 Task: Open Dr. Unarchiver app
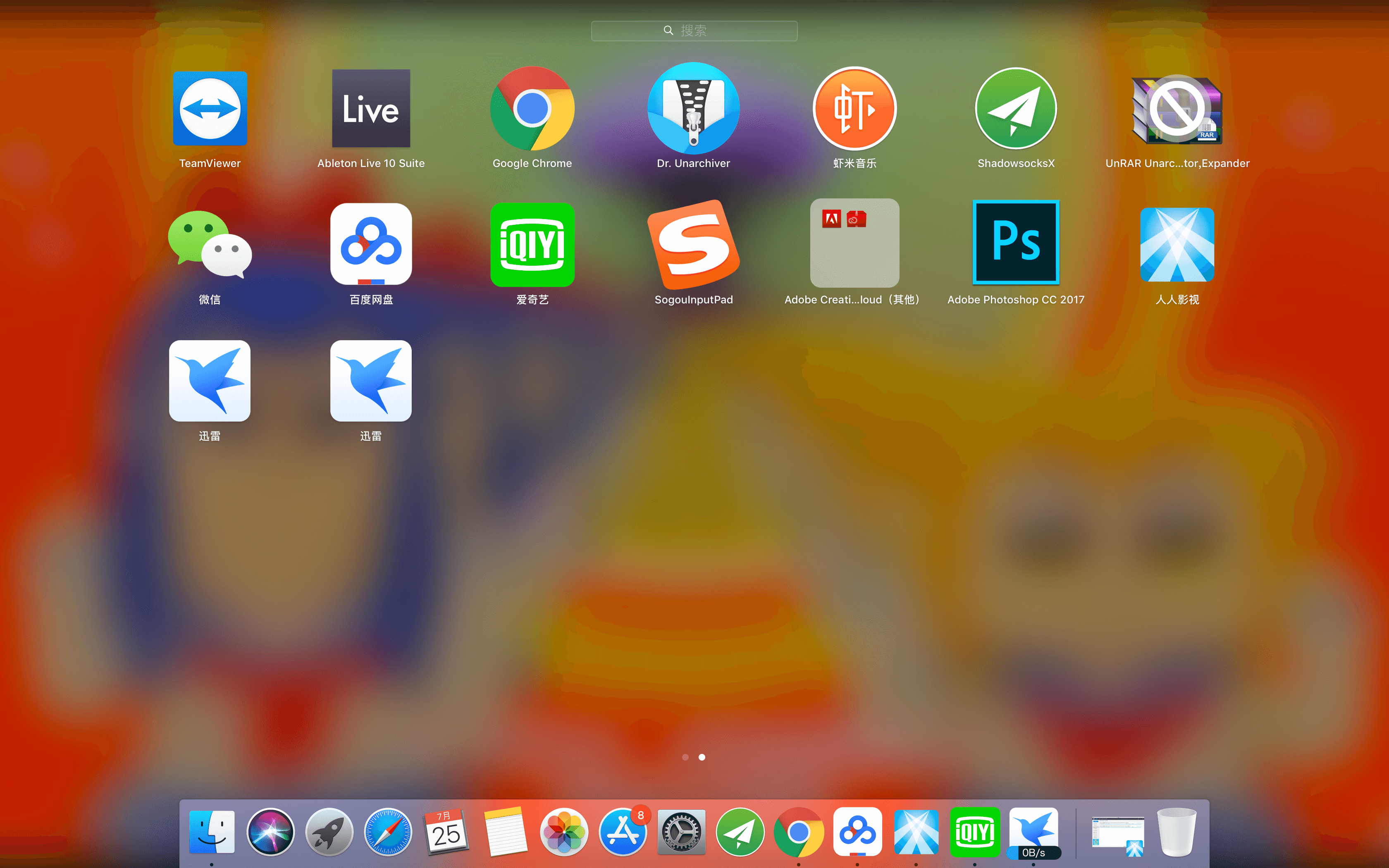click(693, 109)
